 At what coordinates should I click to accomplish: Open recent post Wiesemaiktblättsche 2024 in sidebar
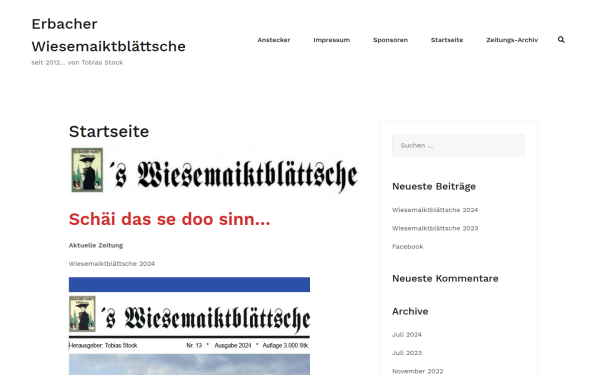(435, 210)
